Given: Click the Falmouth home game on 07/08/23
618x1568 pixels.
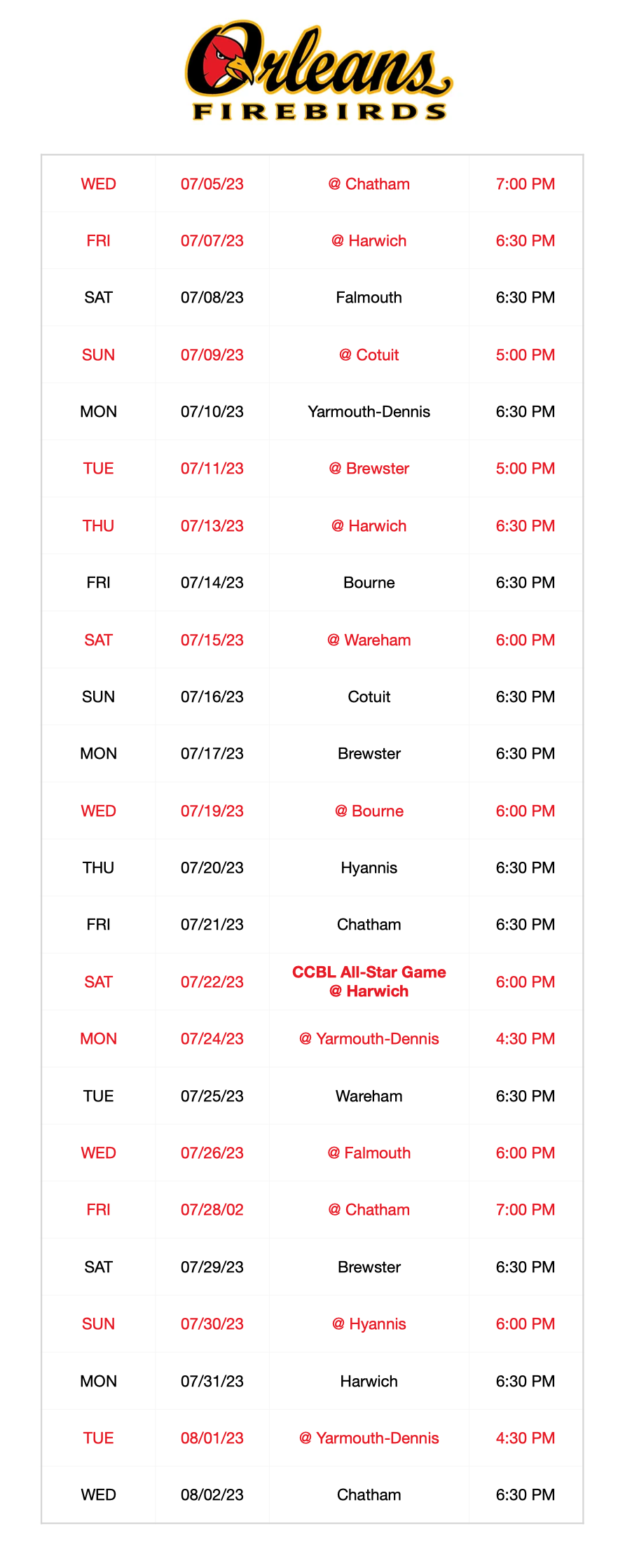Looking at the screenshot, I should pos(313,297).
